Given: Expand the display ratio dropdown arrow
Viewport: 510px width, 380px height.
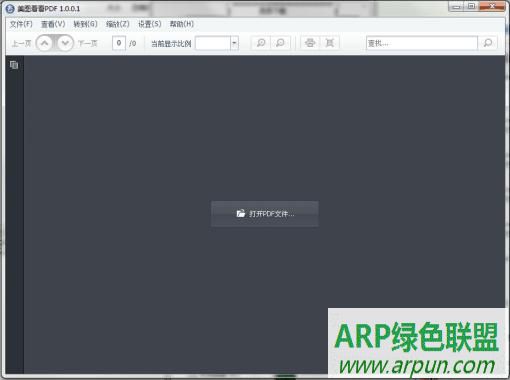Looking at the screenshot, I should coord(234,43).
